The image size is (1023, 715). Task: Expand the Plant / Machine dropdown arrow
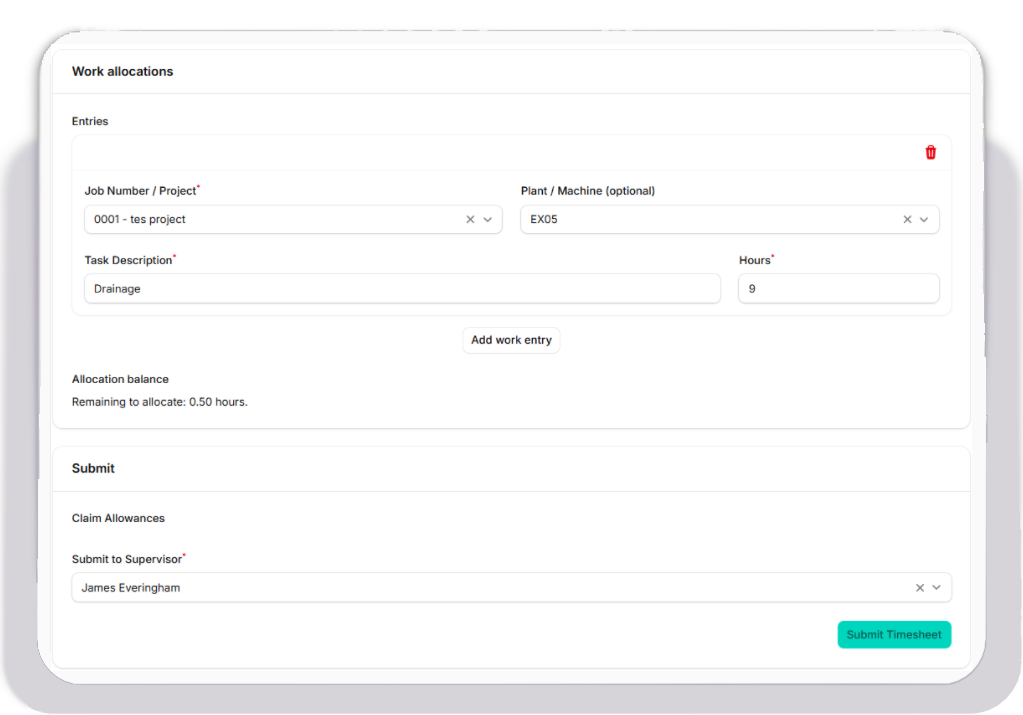(x=924, y=220)
